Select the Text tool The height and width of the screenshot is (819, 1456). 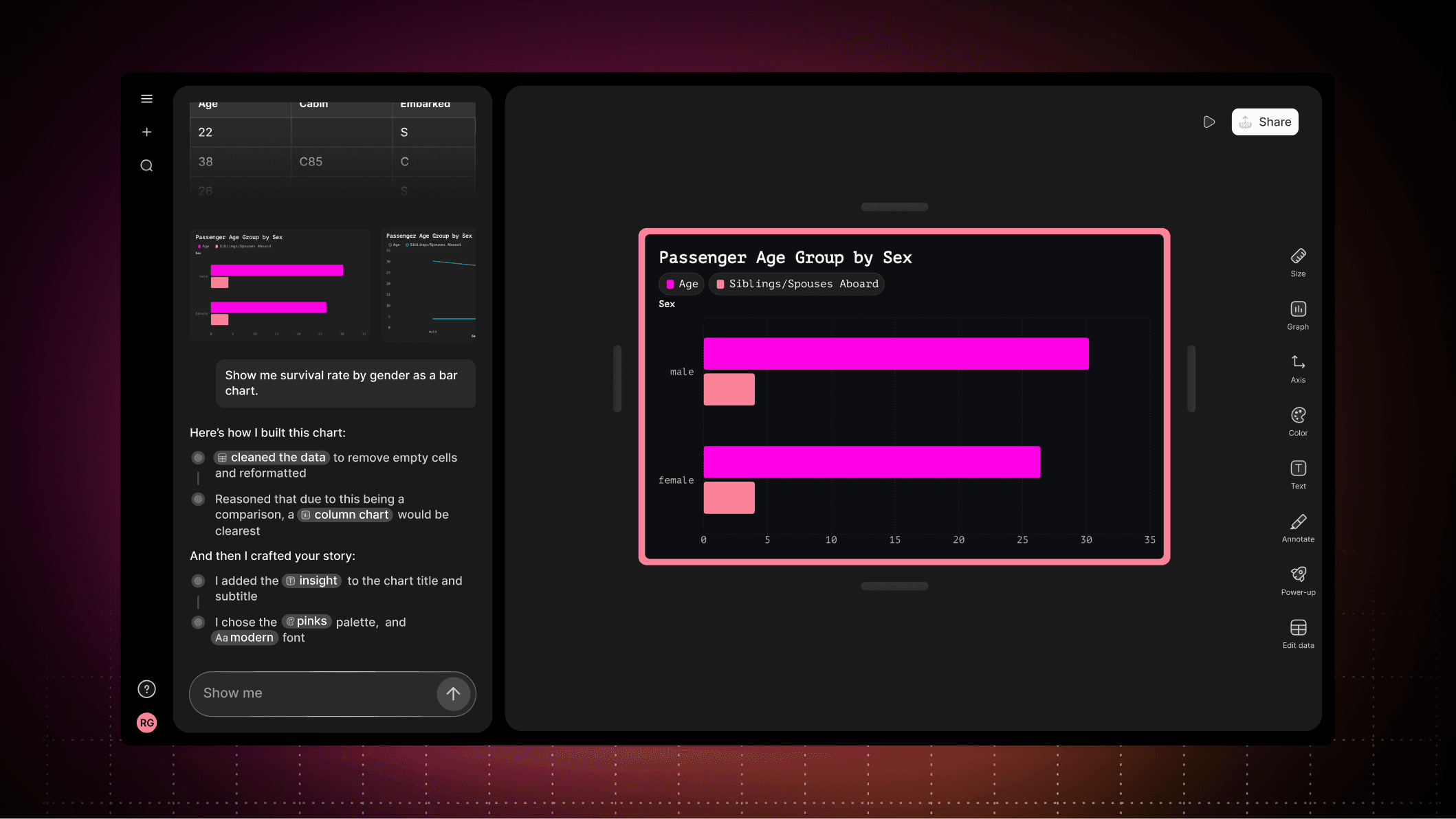point(1298,474)
